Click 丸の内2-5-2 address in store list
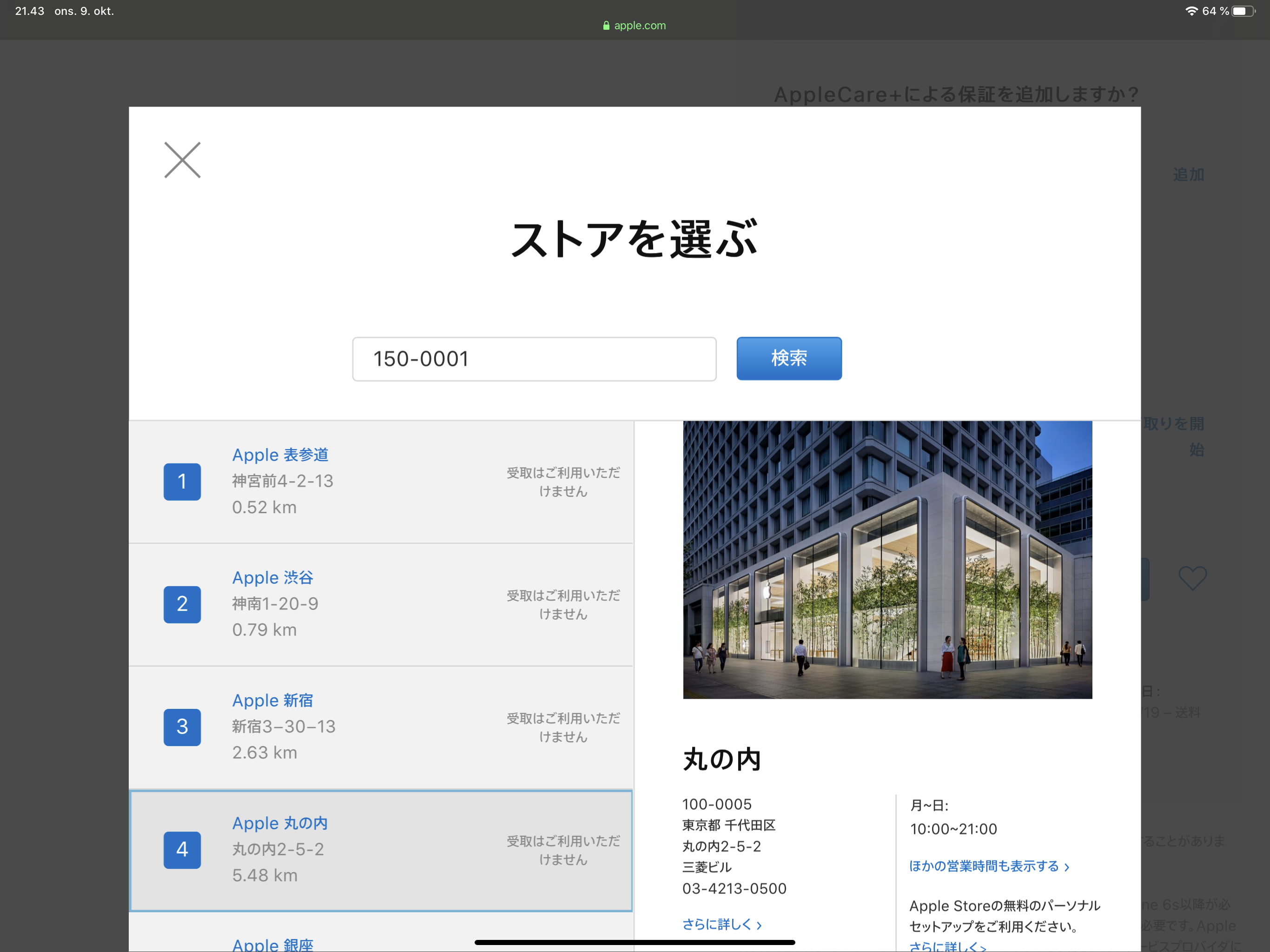The image size is (1270, 952). pyautogui.click(x=278, y=850)
